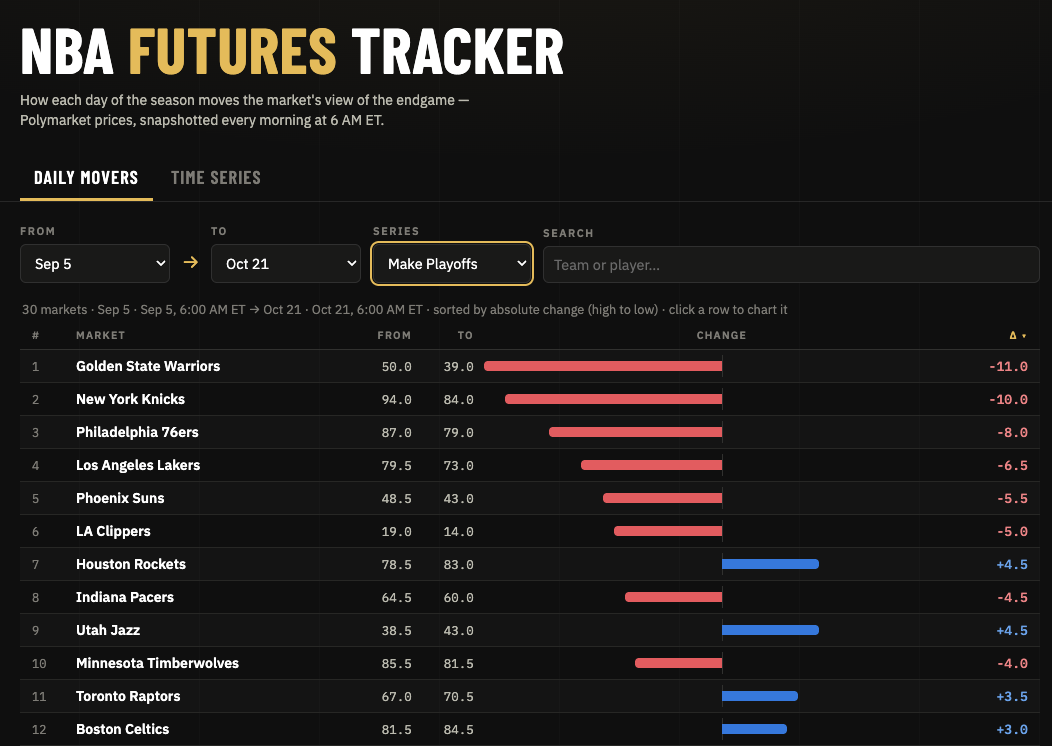The width and height of the screenshot is (1052, 746).
Task: Switch to the Time Series tab
Action: (x=215, y=178)
